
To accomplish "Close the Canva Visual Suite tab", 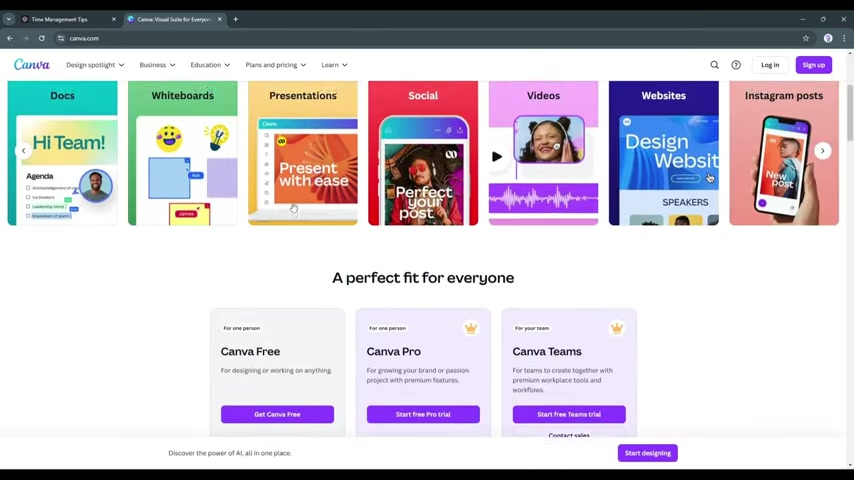I will click(x=219, y=19).
